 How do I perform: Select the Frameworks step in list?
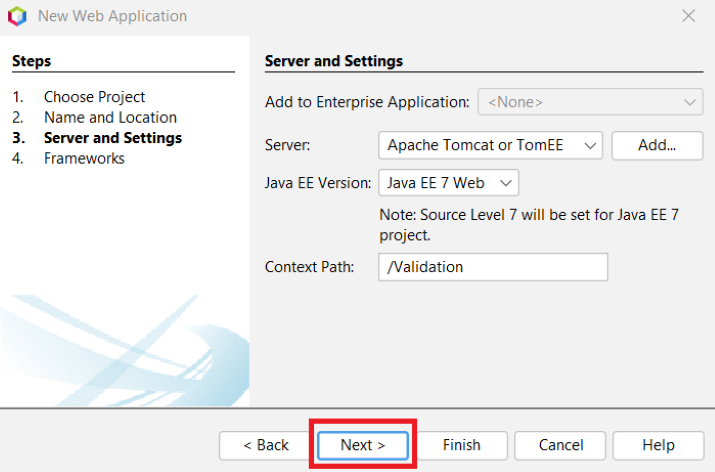pos(84,158)
